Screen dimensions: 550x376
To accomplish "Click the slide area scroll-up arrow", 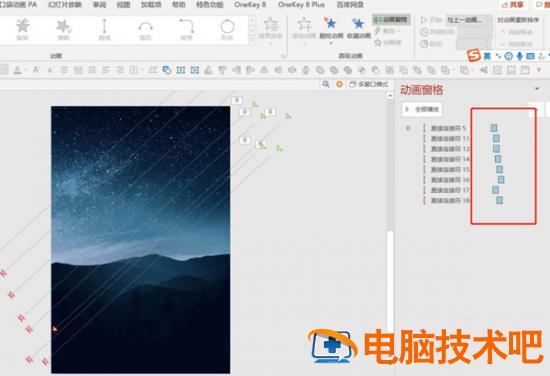I will tap(390, 95).
